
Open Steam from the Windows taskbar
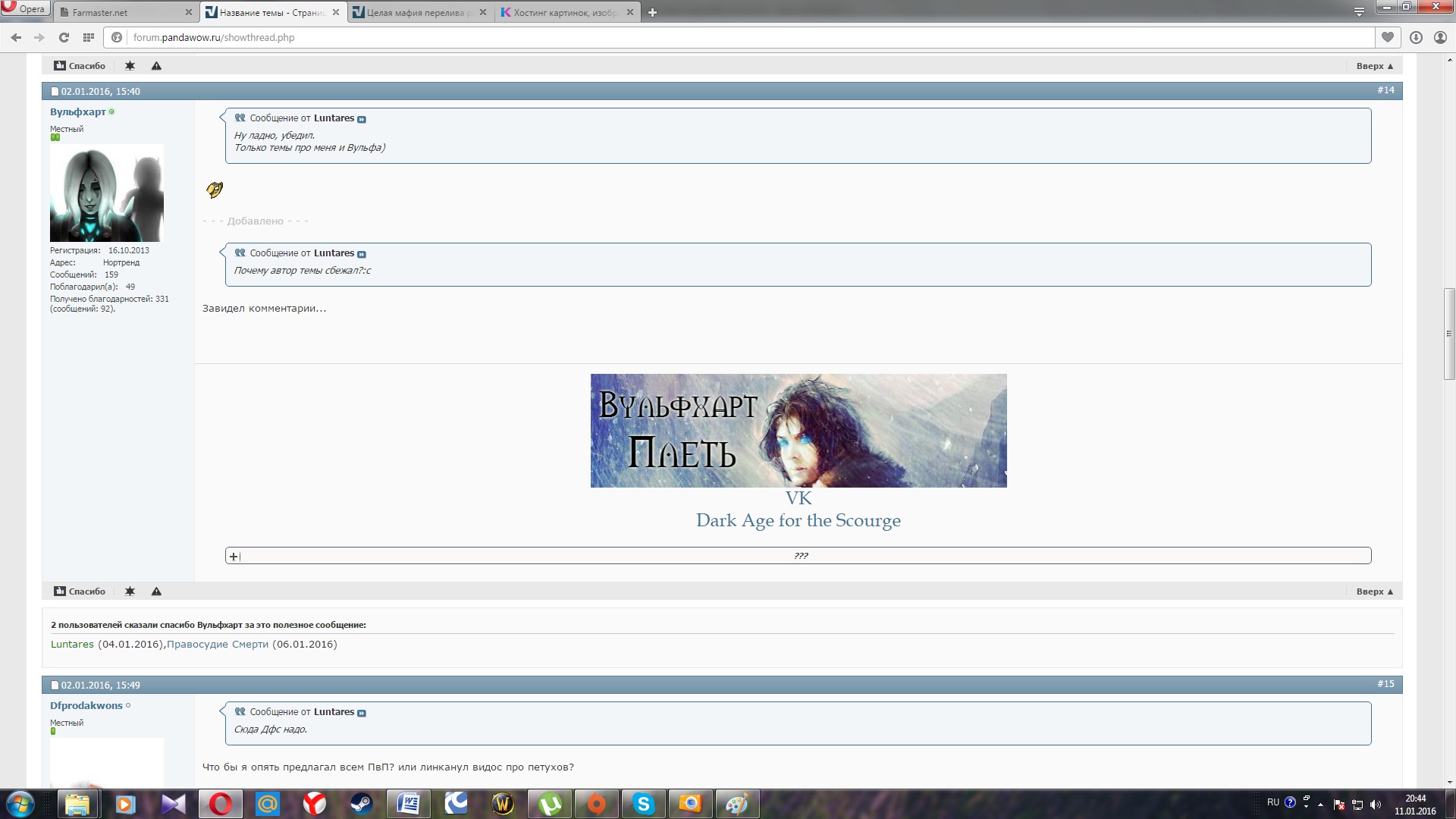362,804
